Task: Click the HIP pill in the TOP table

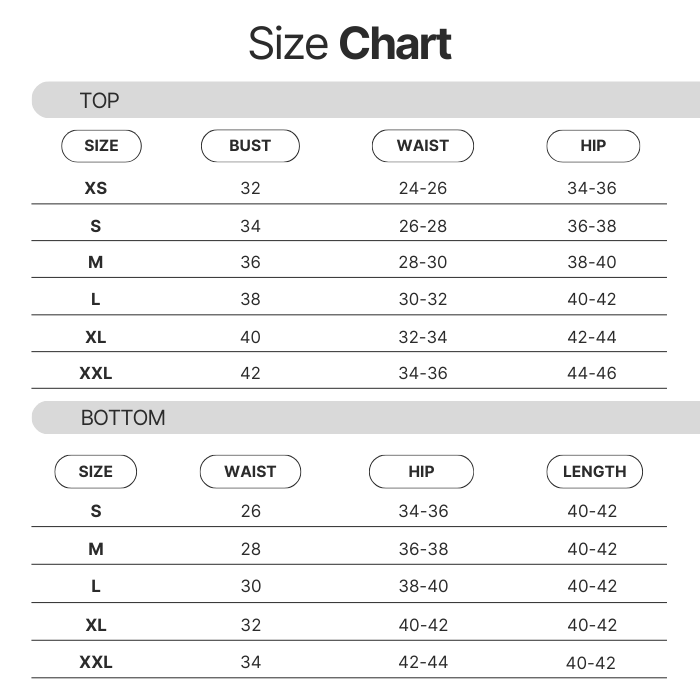Action: pos(593,146)
